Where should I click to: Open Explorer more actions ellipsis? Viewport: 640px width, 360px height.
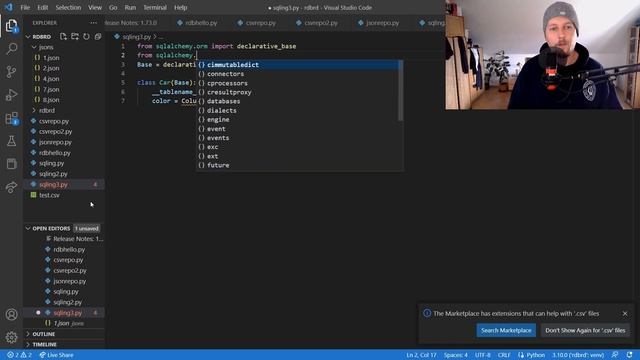click(x=93, y=23)
